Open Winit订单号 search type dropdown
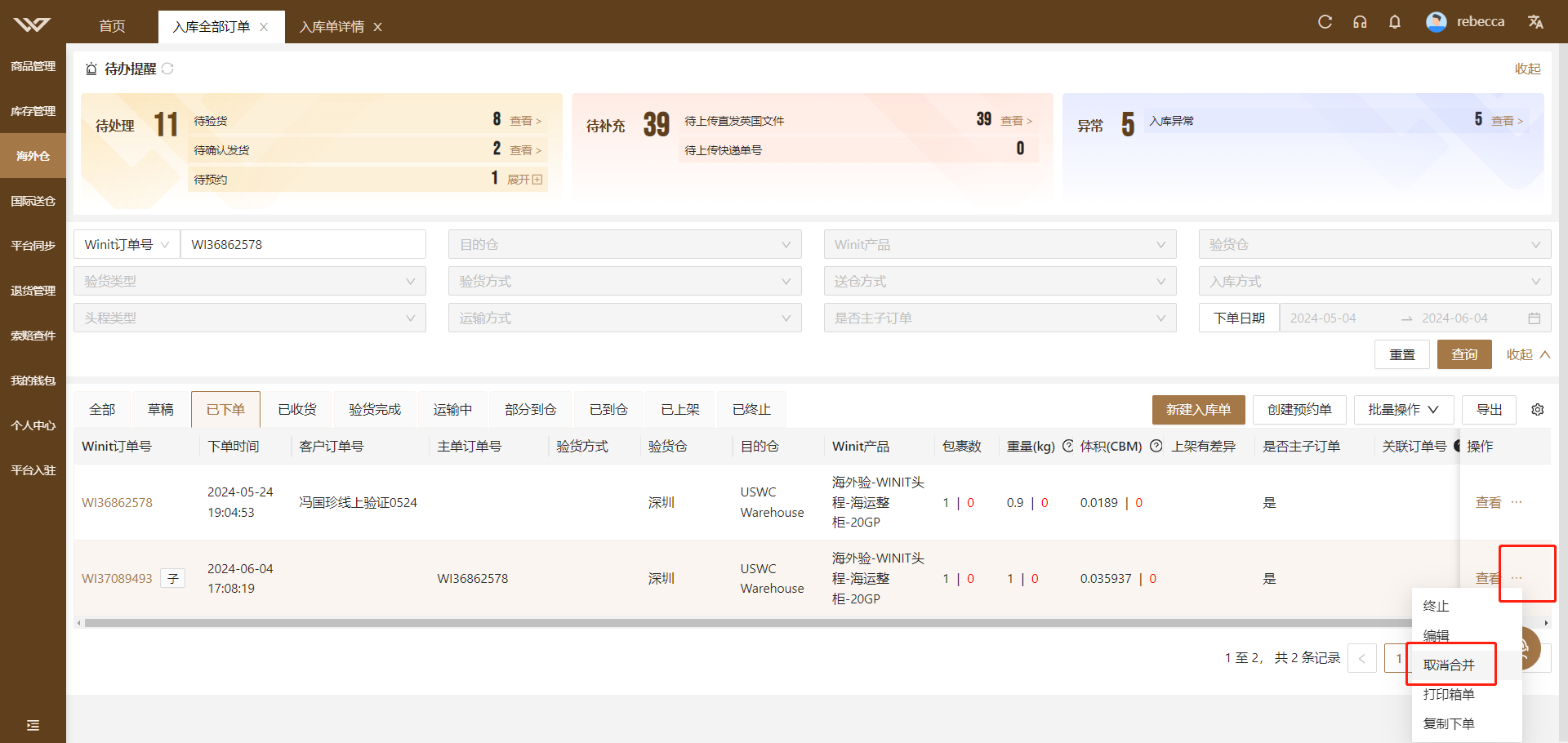Viewport: 1568px width, 743px height. (x=127, y=244)
